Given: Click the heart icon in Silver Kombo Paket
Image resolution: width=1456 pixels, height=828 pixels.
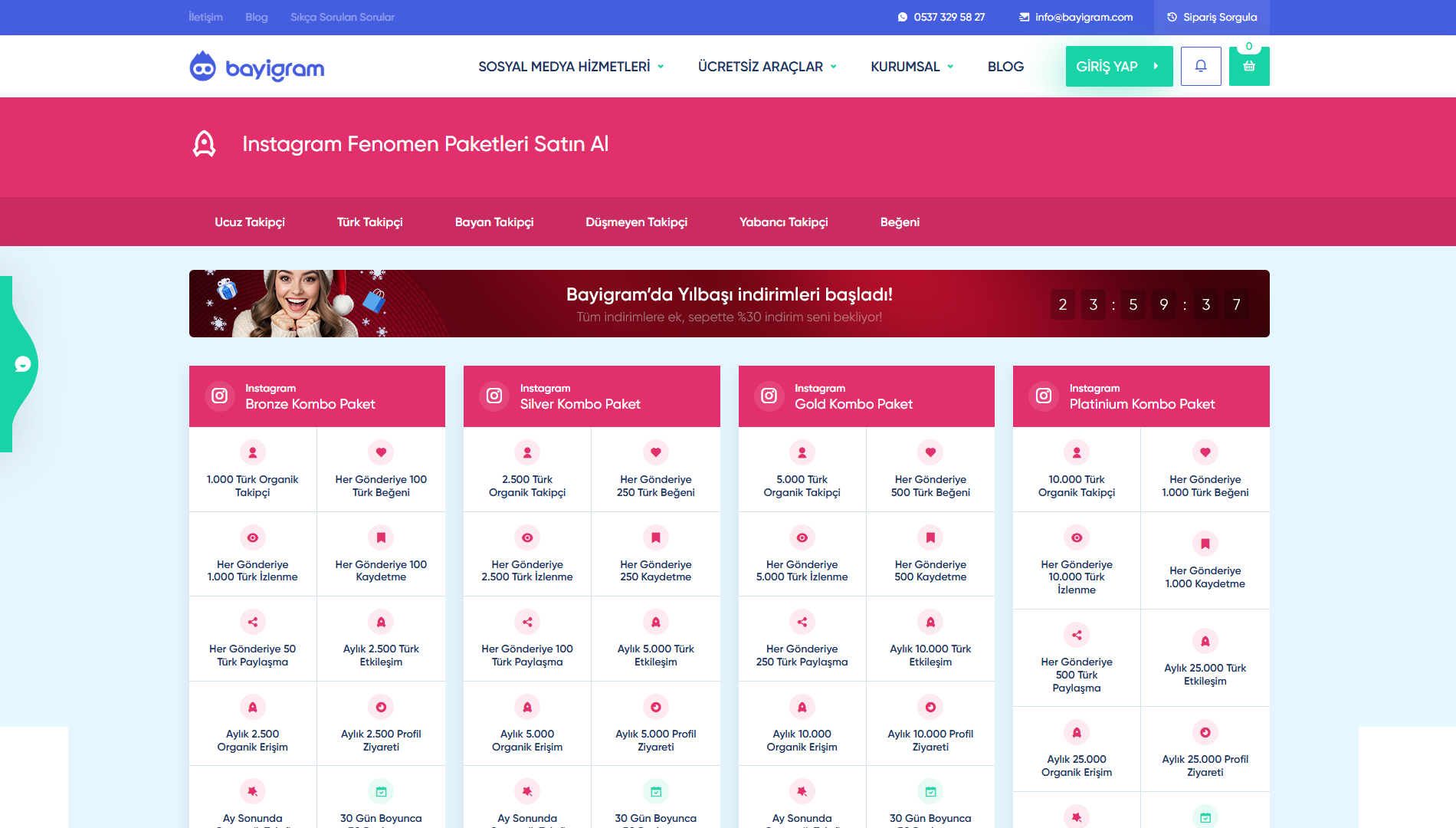Looking at the screenshot, I should tap(655, 452).
